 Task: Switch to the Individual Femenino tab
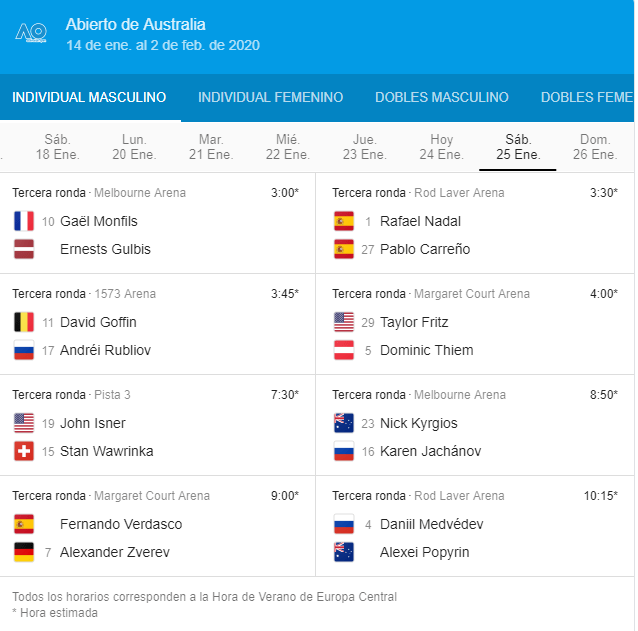270,98
